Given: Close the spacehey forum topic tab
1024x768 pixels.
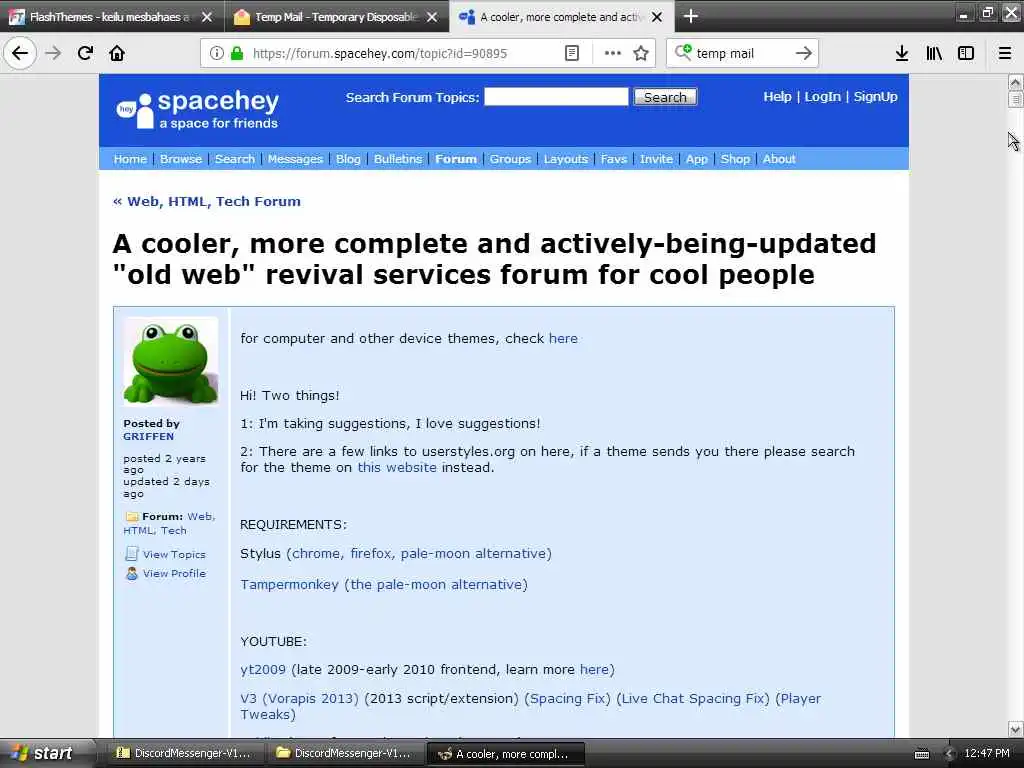Looking at the screenshot, I should coord(657,17).
